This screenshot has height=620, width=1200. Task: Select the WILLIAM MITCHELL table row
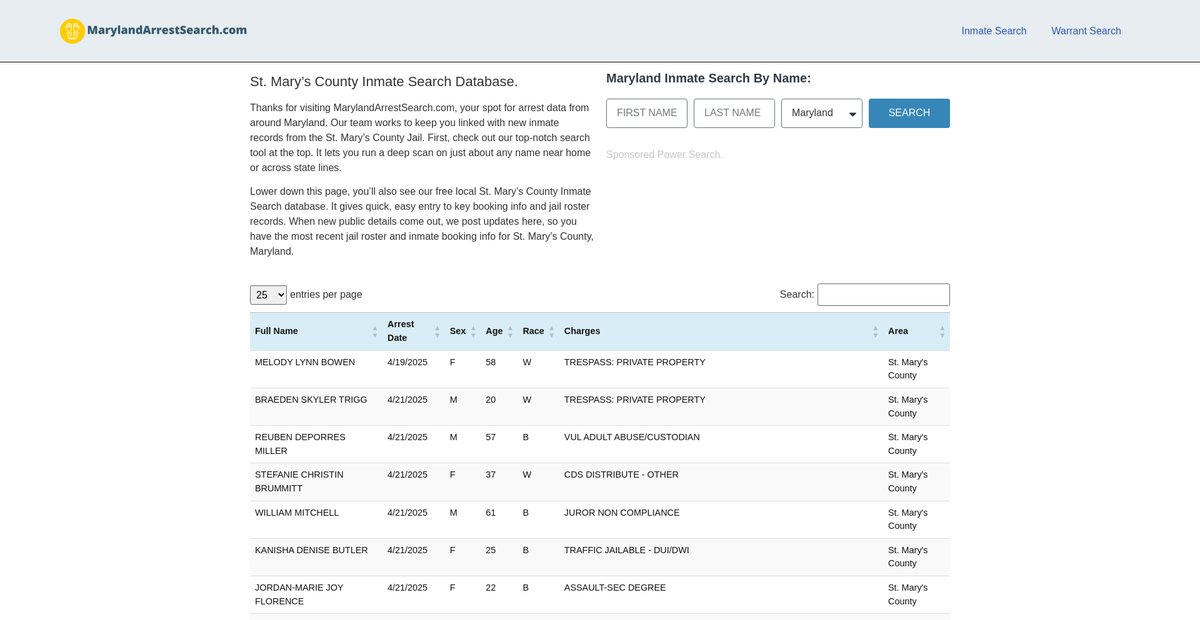click(297, 513)
